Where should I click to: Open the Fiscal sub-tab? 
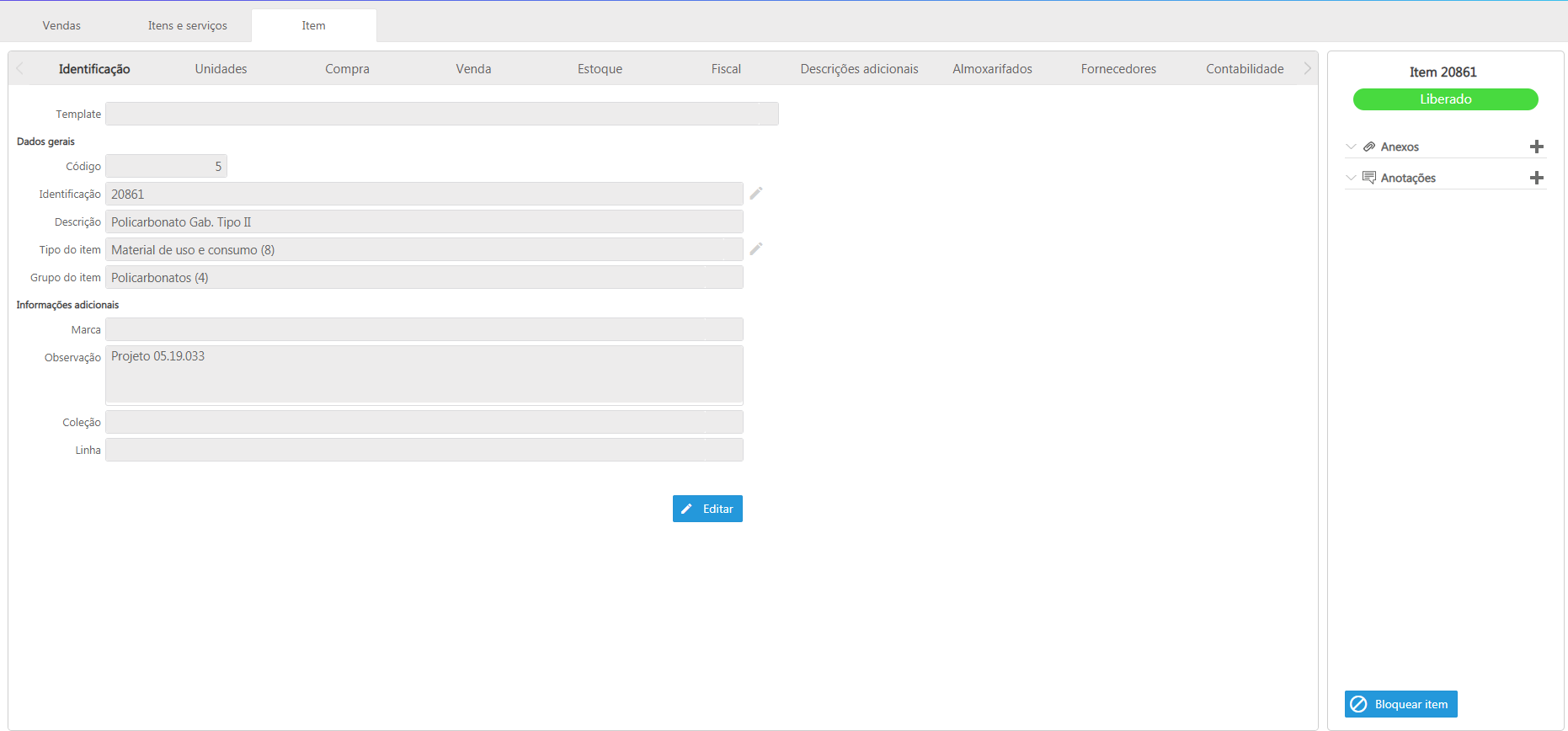(x=726, y=69)
